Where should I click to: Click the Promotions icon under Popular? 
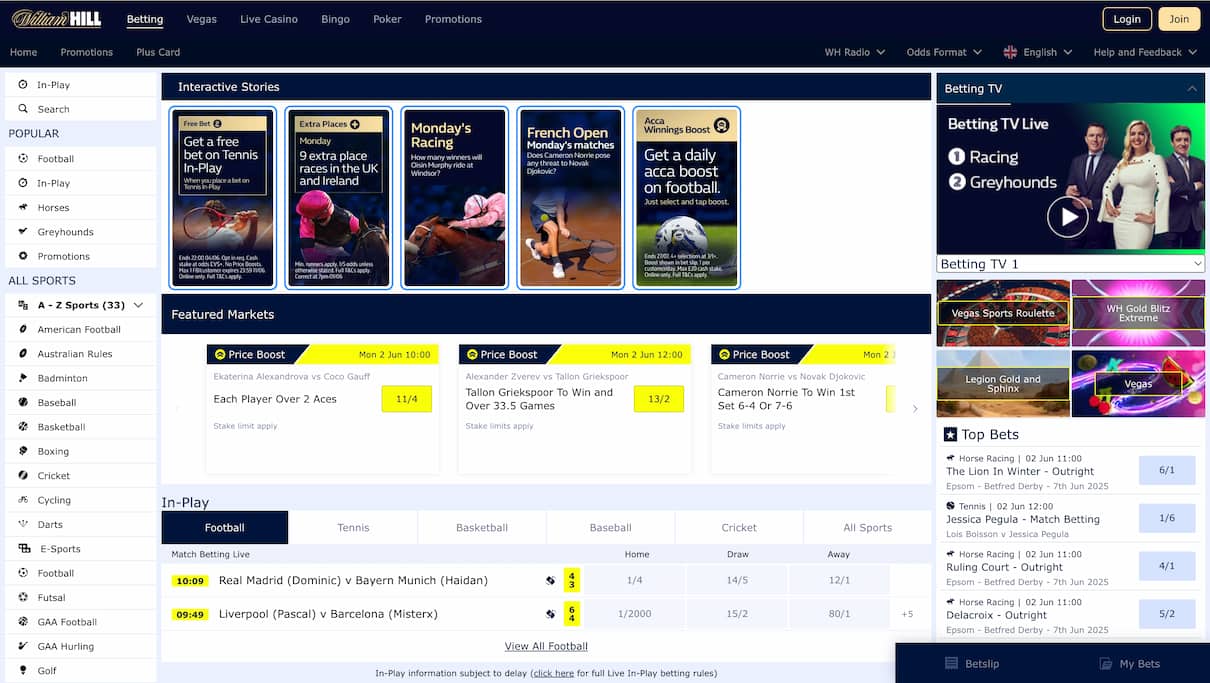click(23, 256)
